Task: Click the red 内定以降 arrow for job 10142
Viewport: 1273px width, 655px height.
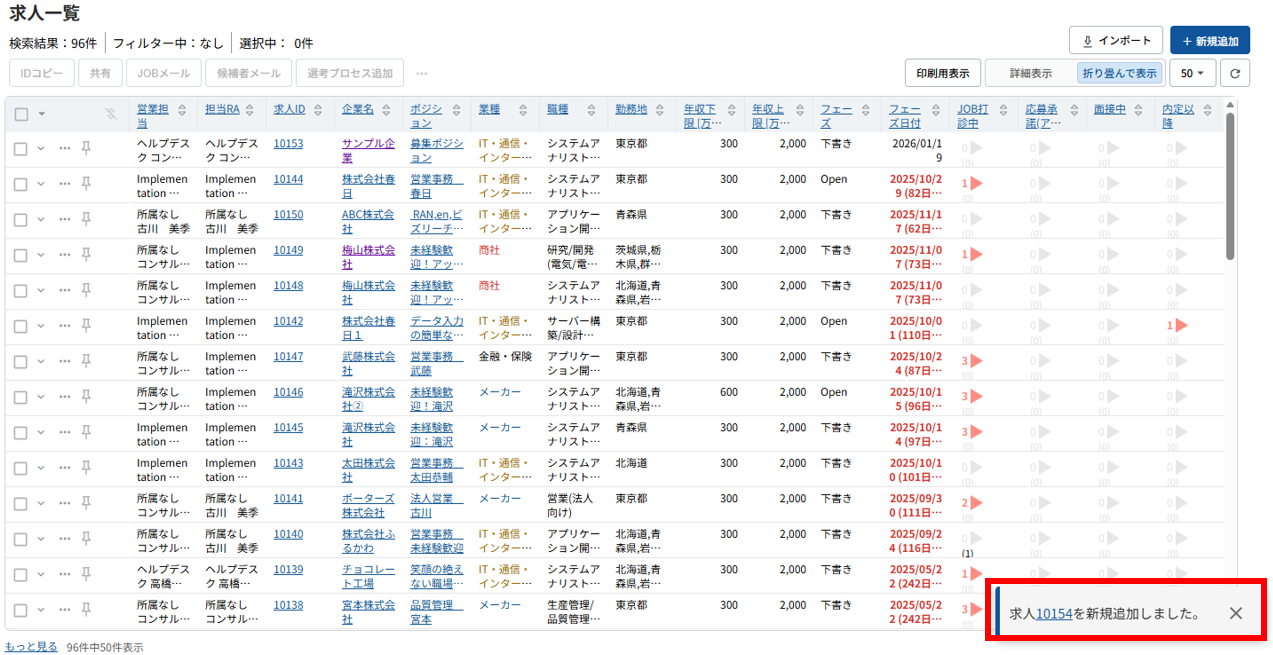Action: 1180,326
